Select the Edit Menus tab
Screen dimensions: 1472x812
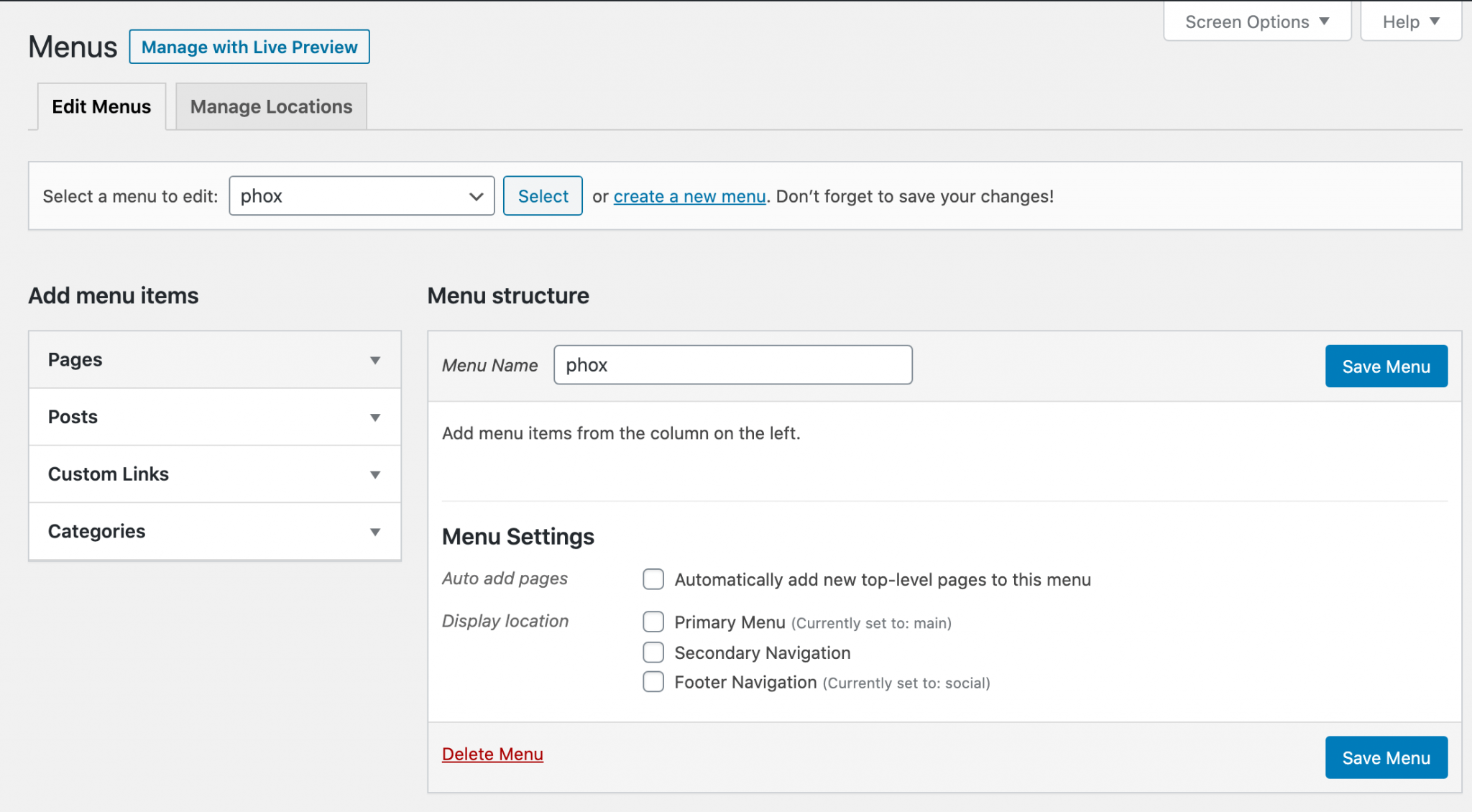point(101,106)
